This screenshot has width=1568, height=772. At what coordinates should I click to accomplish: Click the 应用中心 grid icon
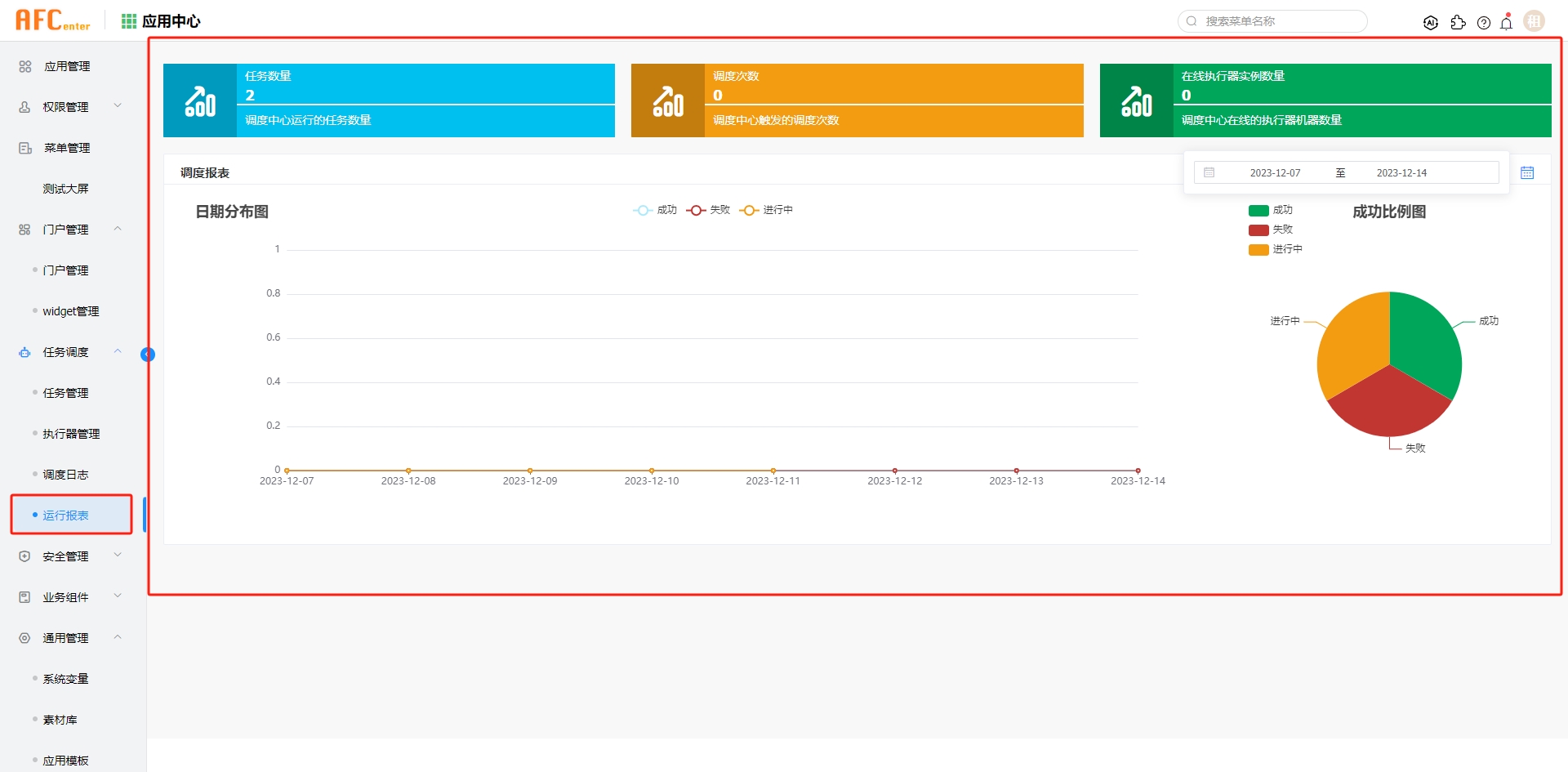(x=129, y=21)
